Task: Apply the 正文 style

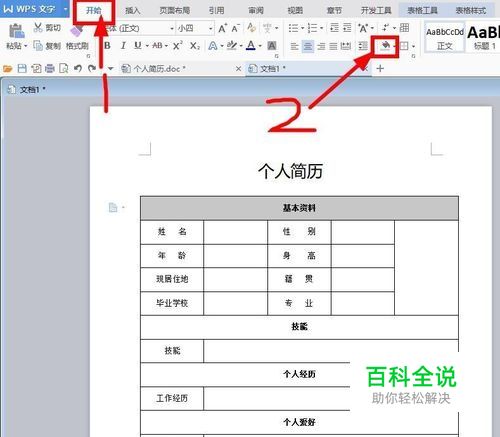Action: coord(445,38)
